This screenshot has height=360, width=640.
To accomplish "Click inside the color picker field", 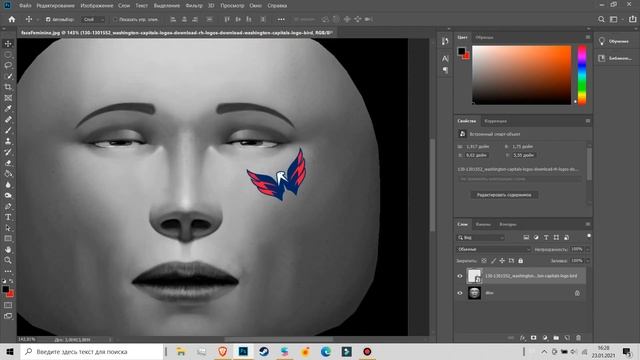I will tap(522, 75).
